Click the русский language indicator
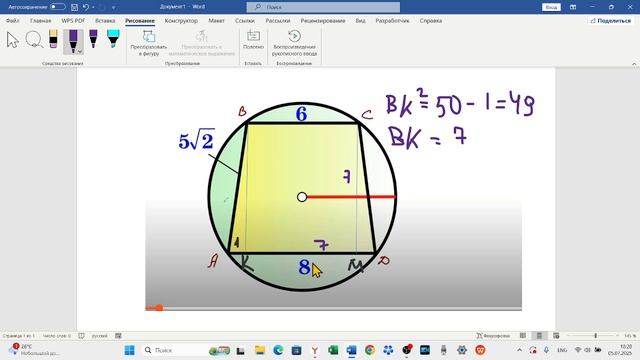The image size is (640, 360). click(100, 336)
